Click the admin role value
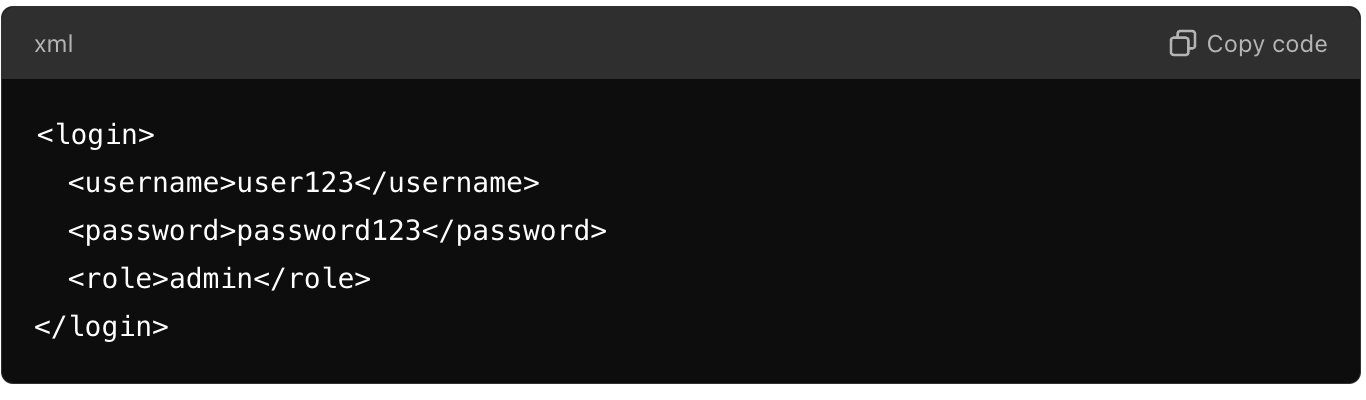Viewport: 1366px width, 400px height. click(211, 278)
